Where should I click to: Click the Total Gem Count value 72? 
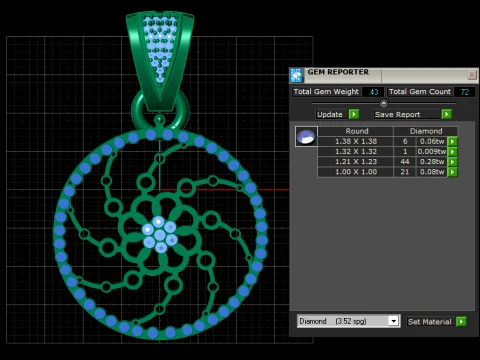pos(465,92)
